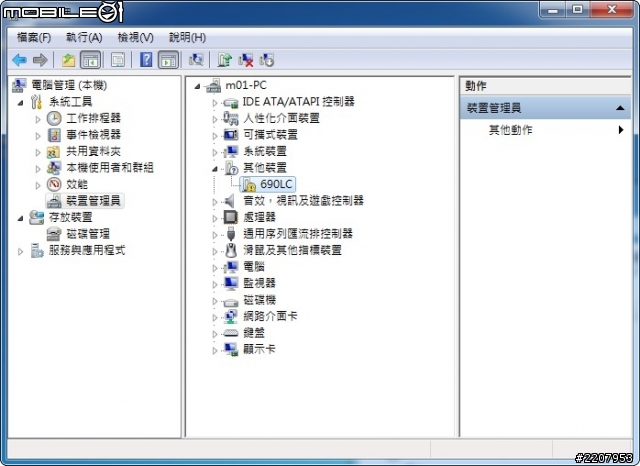Screen dimensions: 640x466
Task: Open 檔案(F) menu
Action: point(34,38)
